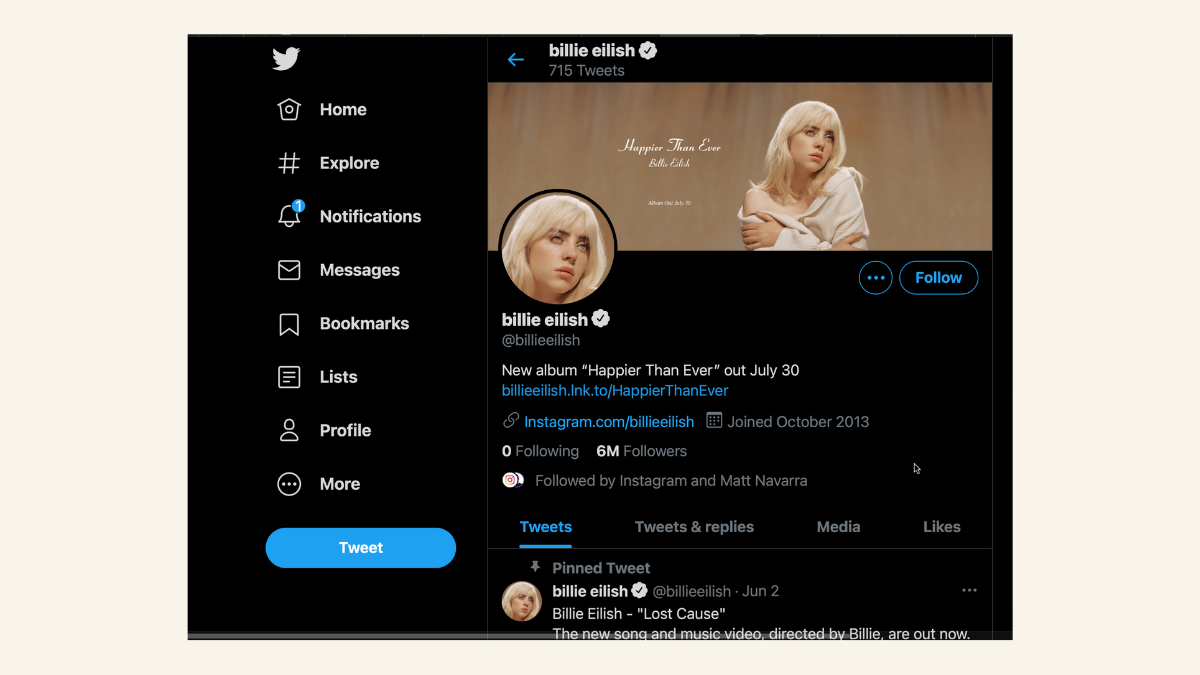Screen dimensions: 1200x675
Task: Click the Twitter bird logo
Action: (x=286, y=59)
